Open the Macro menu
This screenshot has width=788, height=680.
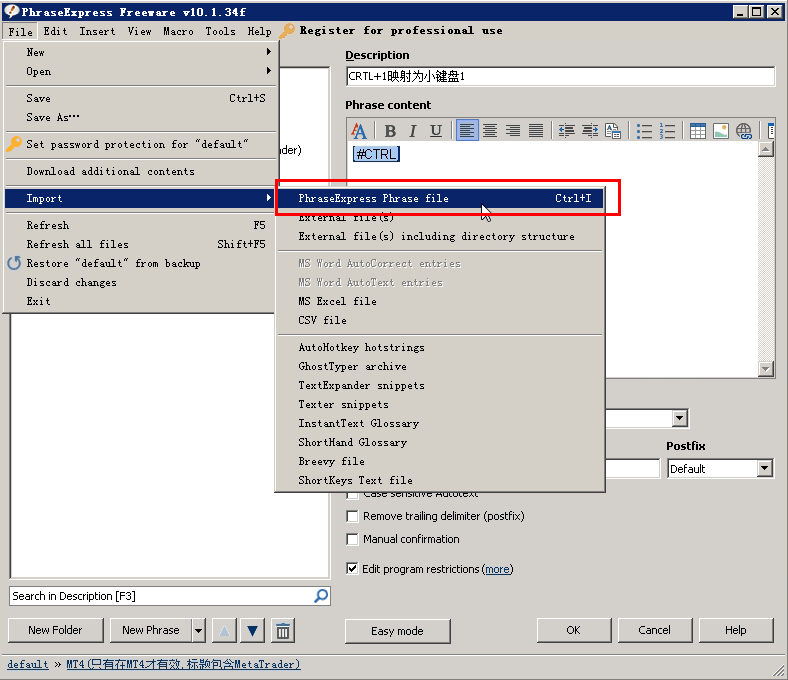178,31
